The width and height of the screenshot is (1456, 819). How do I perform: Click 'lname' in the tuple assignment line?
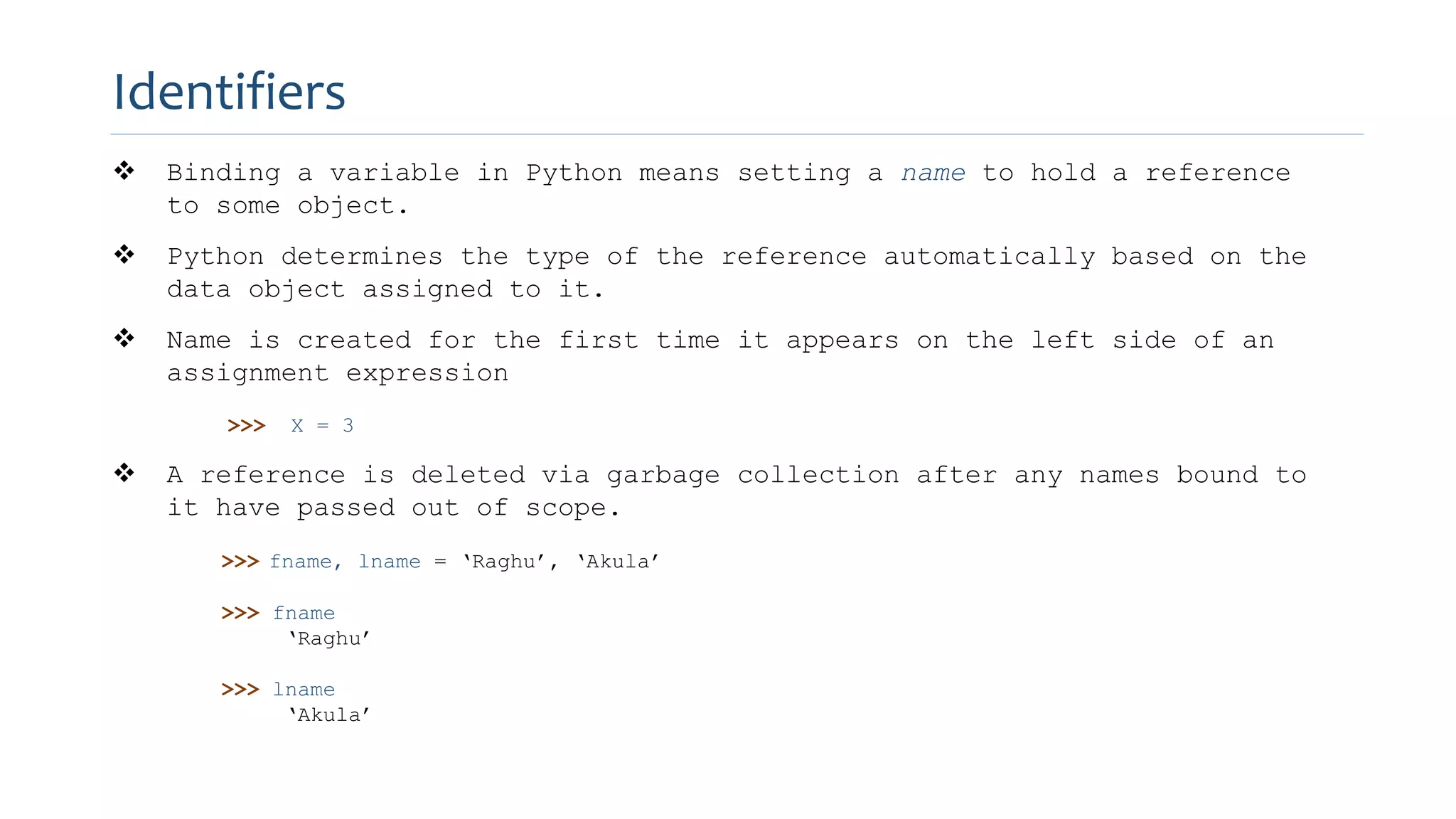click(x=389, y=562)
